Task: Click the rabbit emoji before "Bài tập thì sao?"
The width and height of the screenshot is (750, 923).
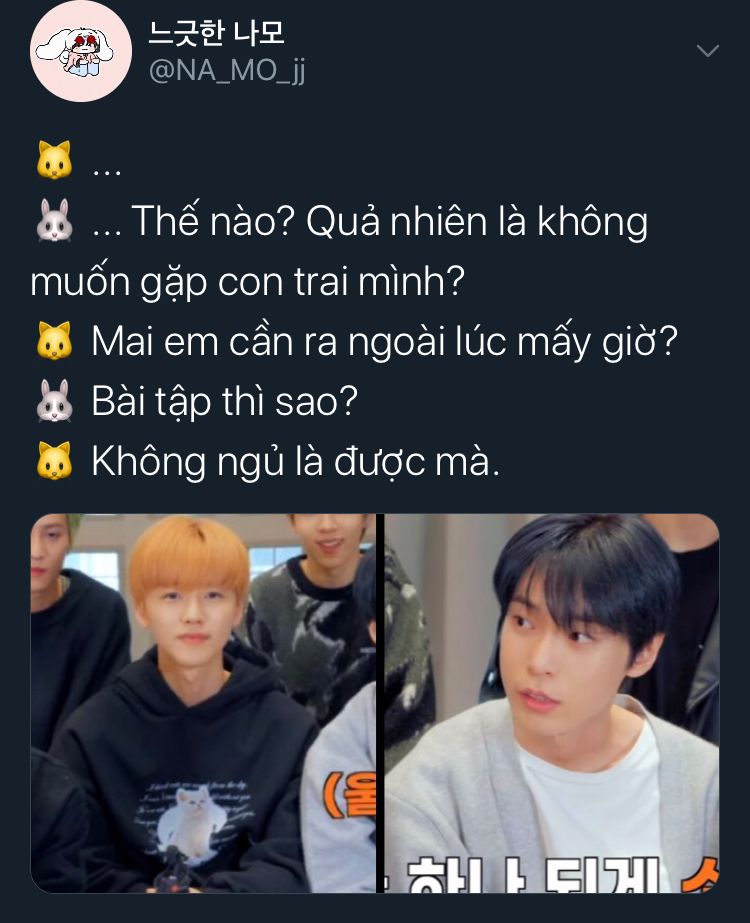Action: click(54, 400)
